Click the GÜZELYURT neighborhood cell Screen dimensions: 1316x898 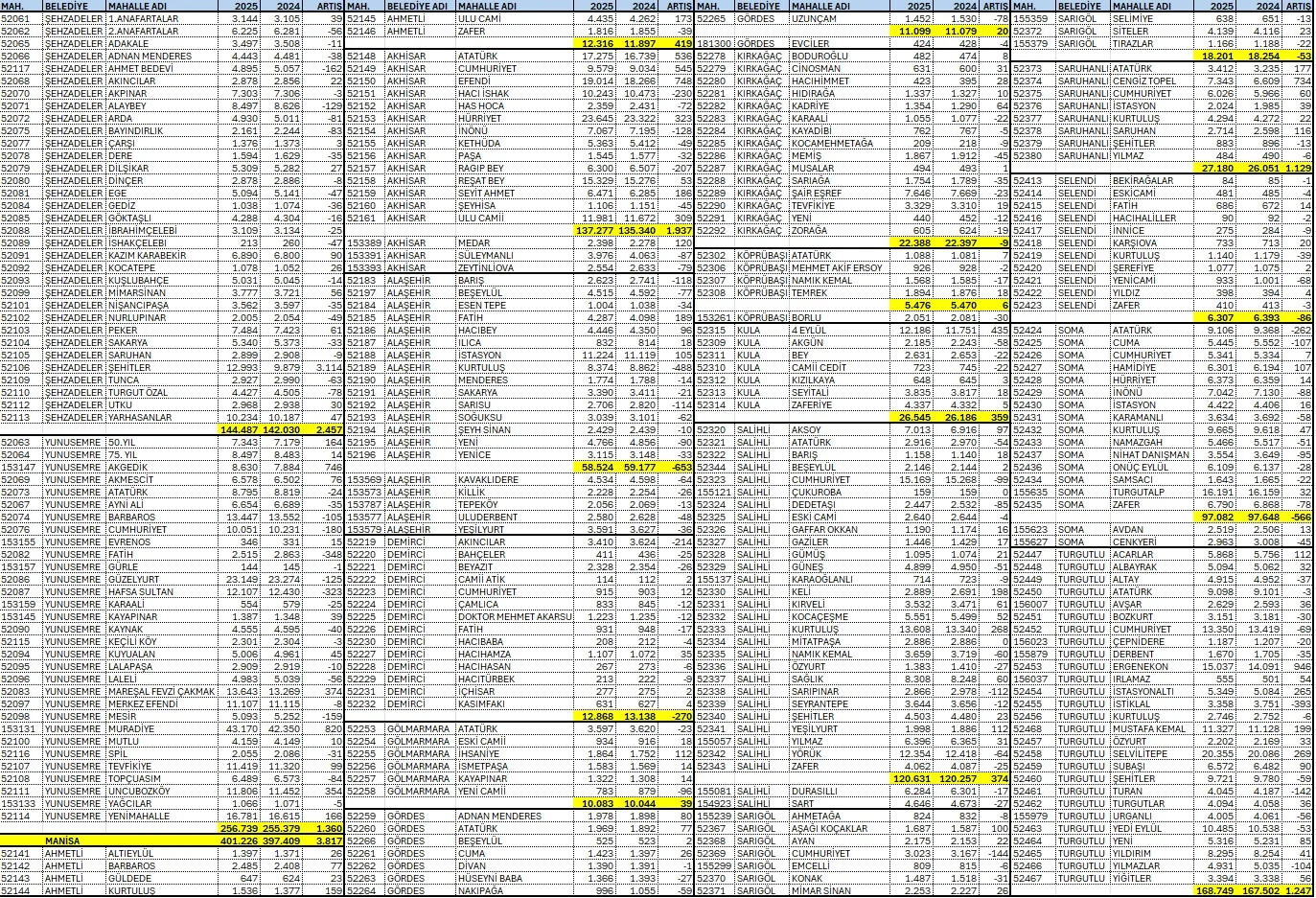point(133,579)
